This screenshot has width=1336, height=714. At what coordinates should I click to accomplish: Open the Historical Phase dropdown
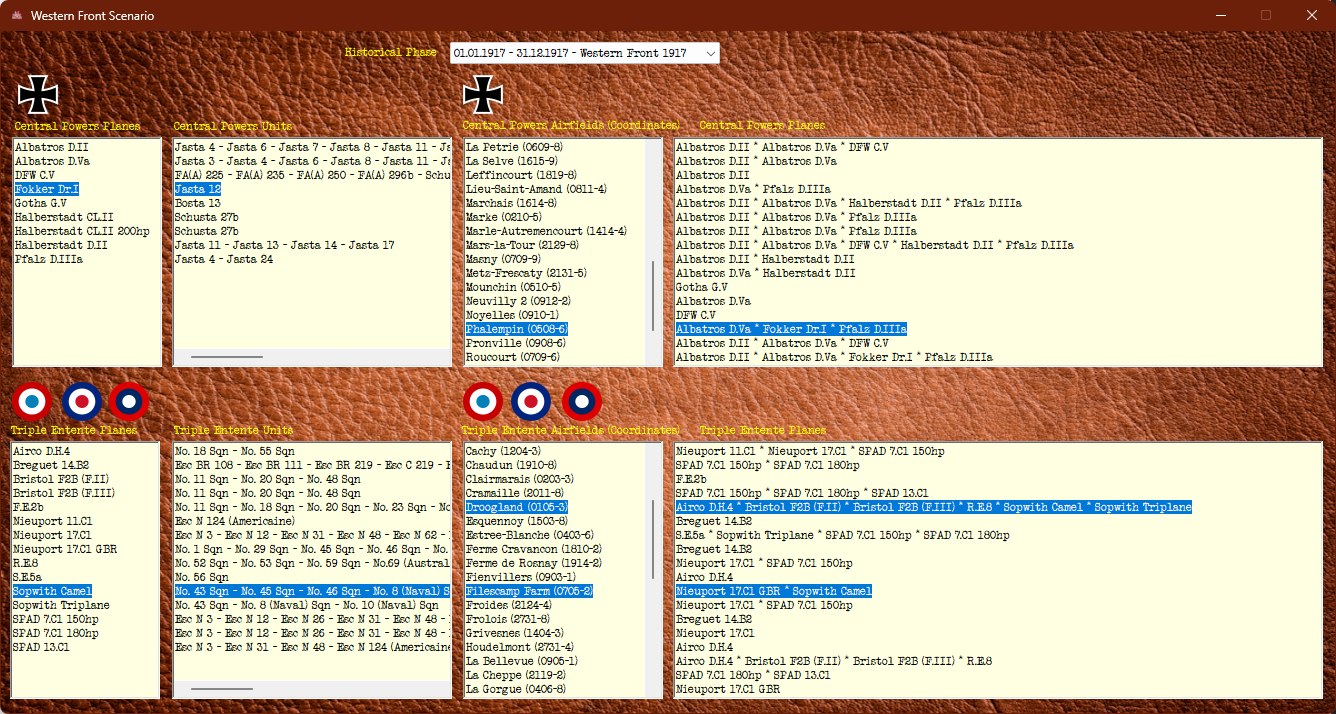pyautogui.click(x=584, y=53)
